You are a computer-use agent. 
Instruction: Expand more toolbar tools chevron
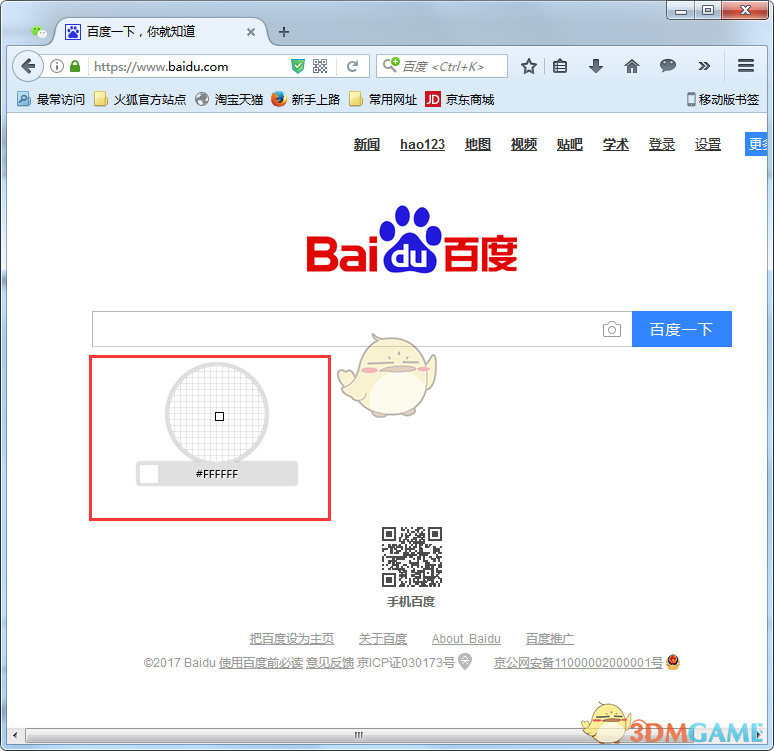click(704, 66)
